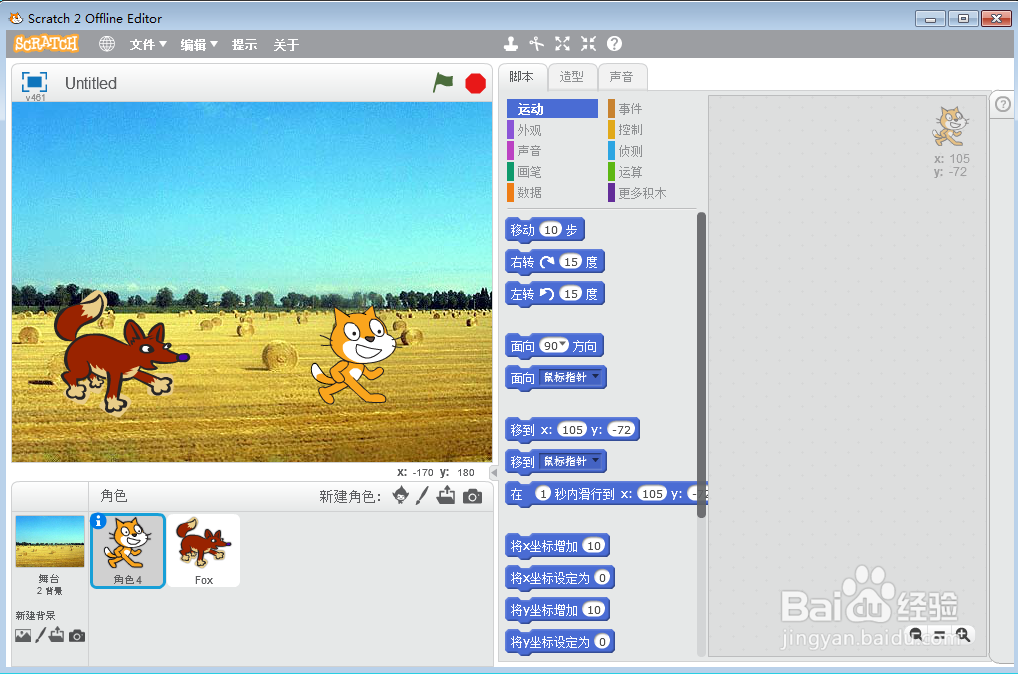Click seconds field in 滑行 block
Screen dimensions: 1018x674
click(543, 493)
